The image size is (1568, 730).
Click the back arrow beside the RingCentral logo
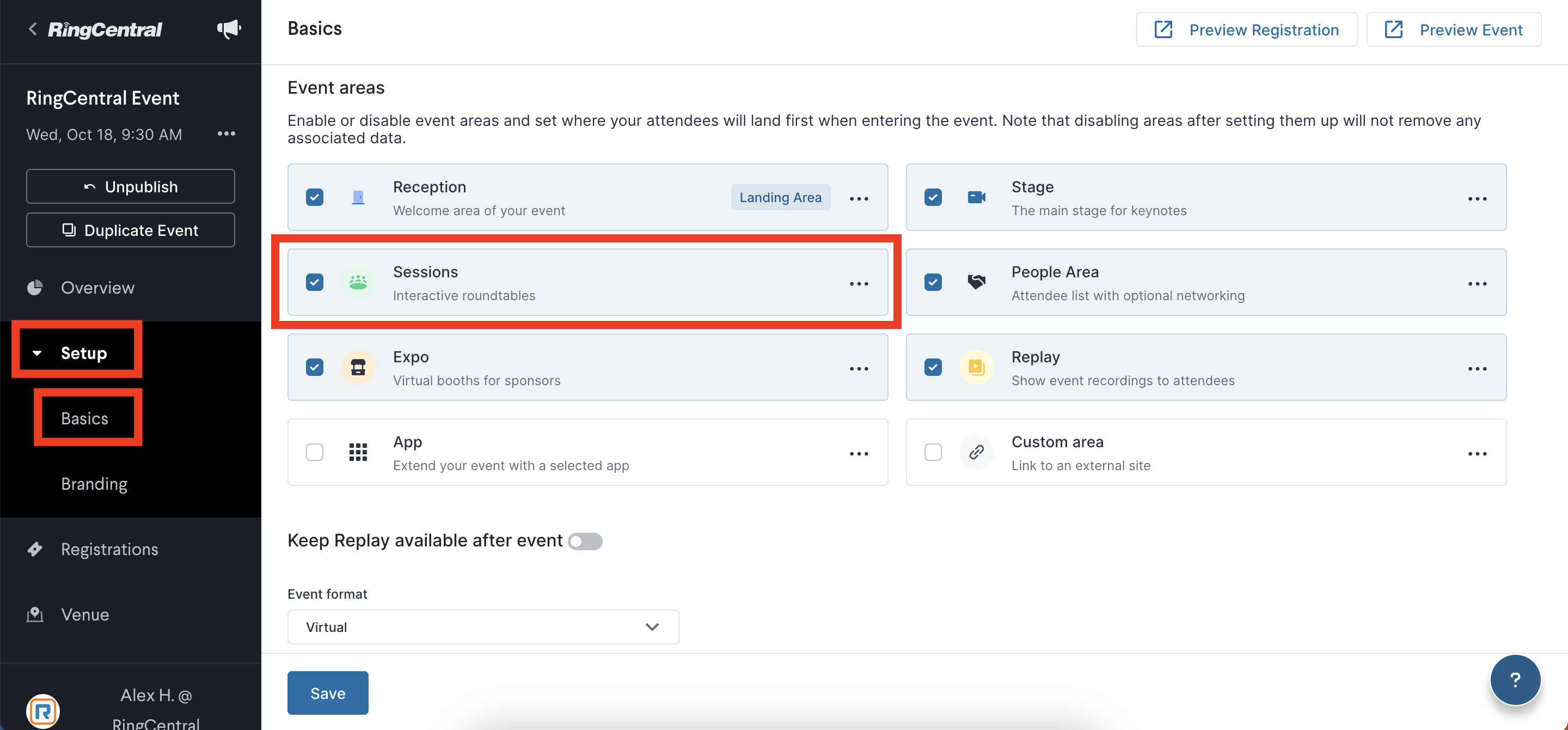click(x=33, y=29)
